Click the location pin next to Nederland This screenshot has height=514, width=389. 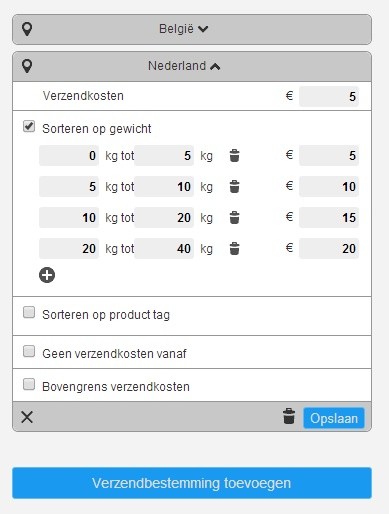pyautogui.click(x=27, y=66)
